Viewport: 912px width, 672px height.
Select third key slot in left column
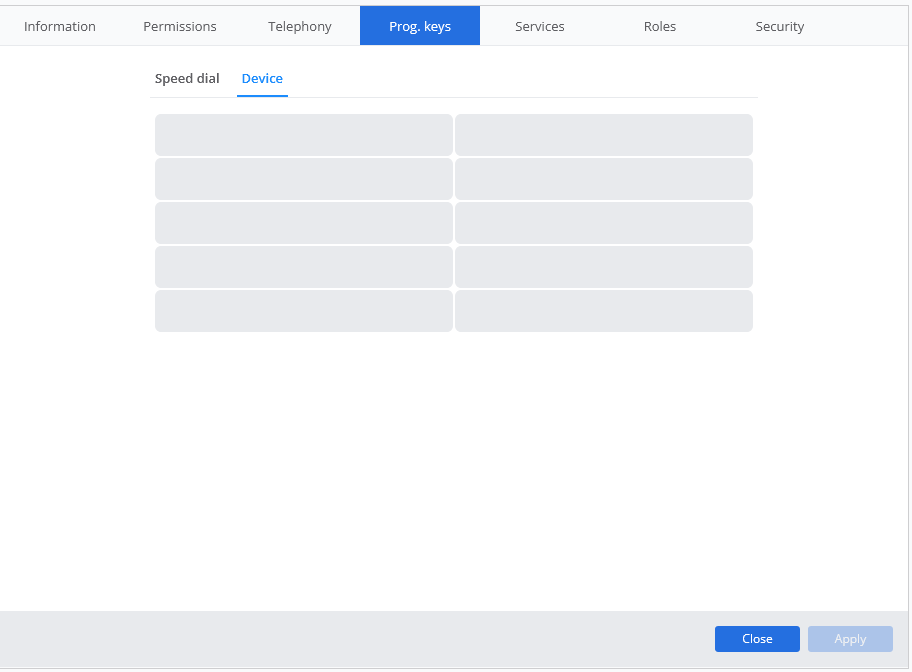(x=304, y=223)
